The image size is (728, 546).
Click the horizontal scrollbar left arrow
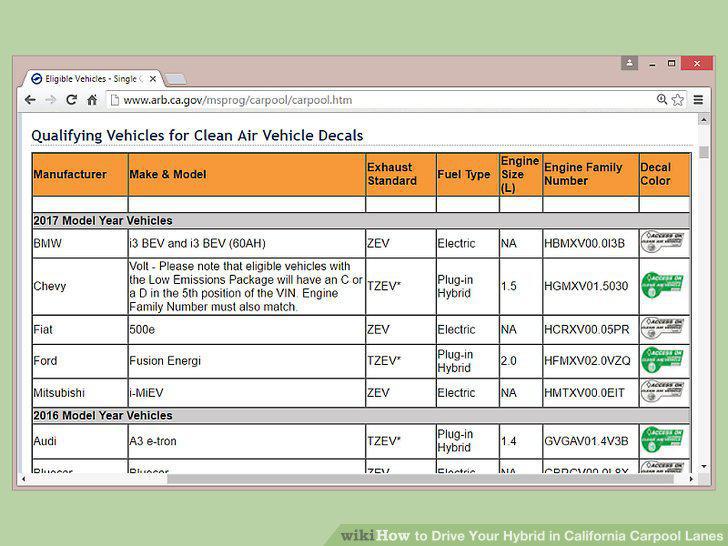(x=24, y=479)
